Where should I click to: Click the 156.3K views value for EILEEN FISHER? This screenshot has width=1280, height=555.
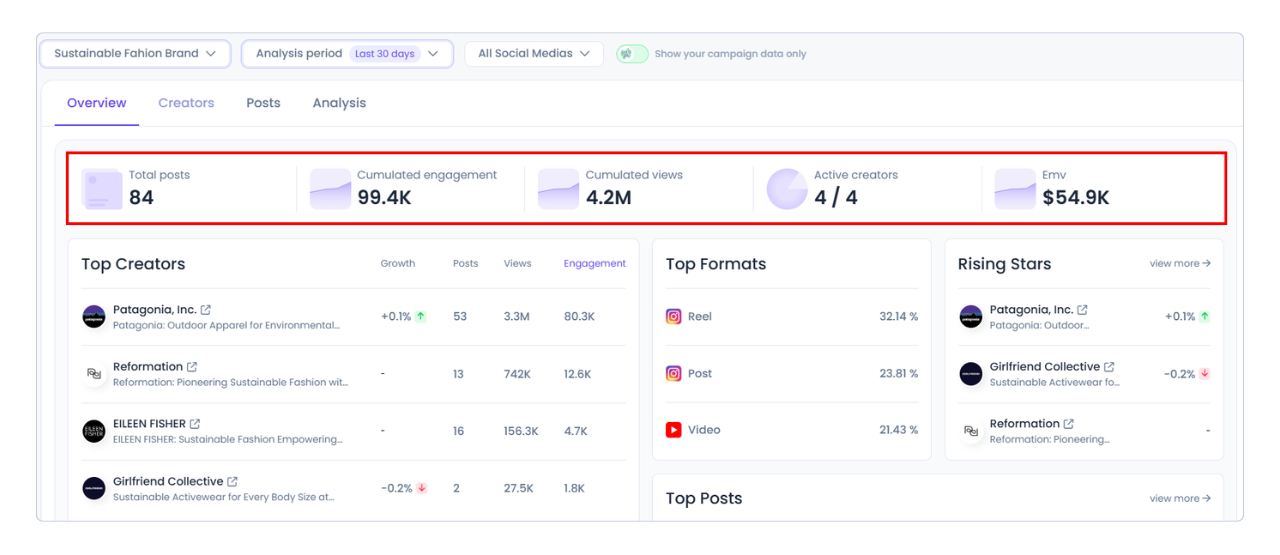point(521,431)
